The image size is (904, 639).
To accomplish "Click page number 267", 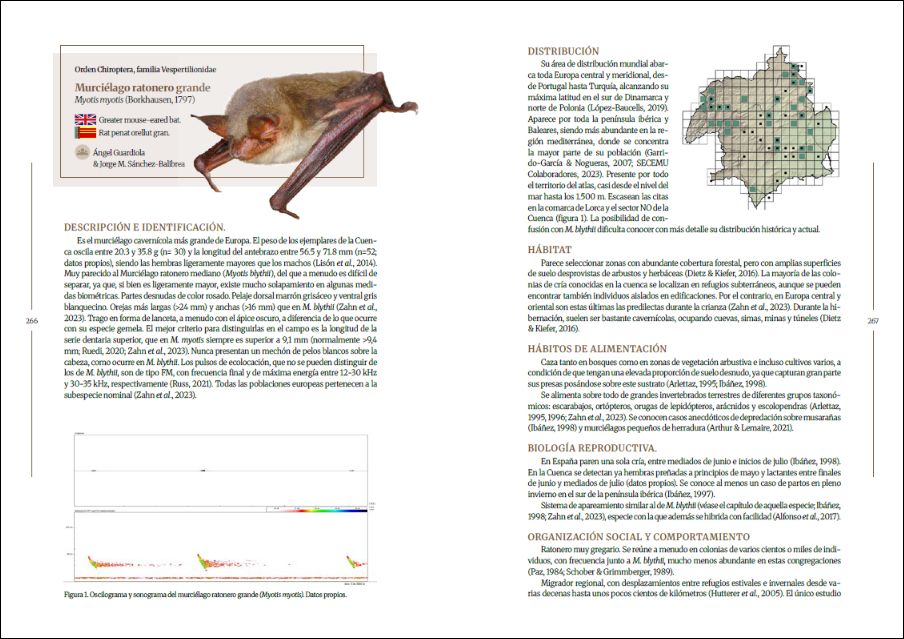I will coord(873,321).
